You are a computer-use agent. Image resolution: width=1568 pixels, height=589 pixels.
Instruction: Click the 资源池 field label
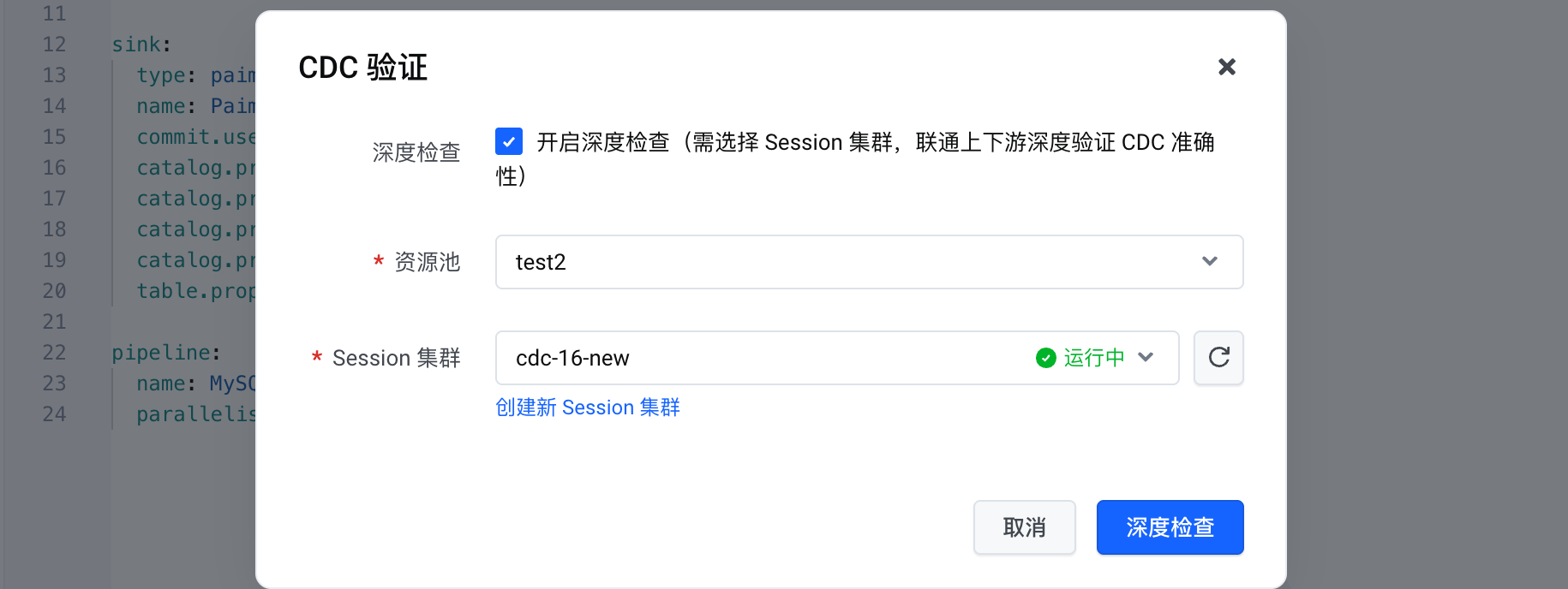click(x=427, y=262)
